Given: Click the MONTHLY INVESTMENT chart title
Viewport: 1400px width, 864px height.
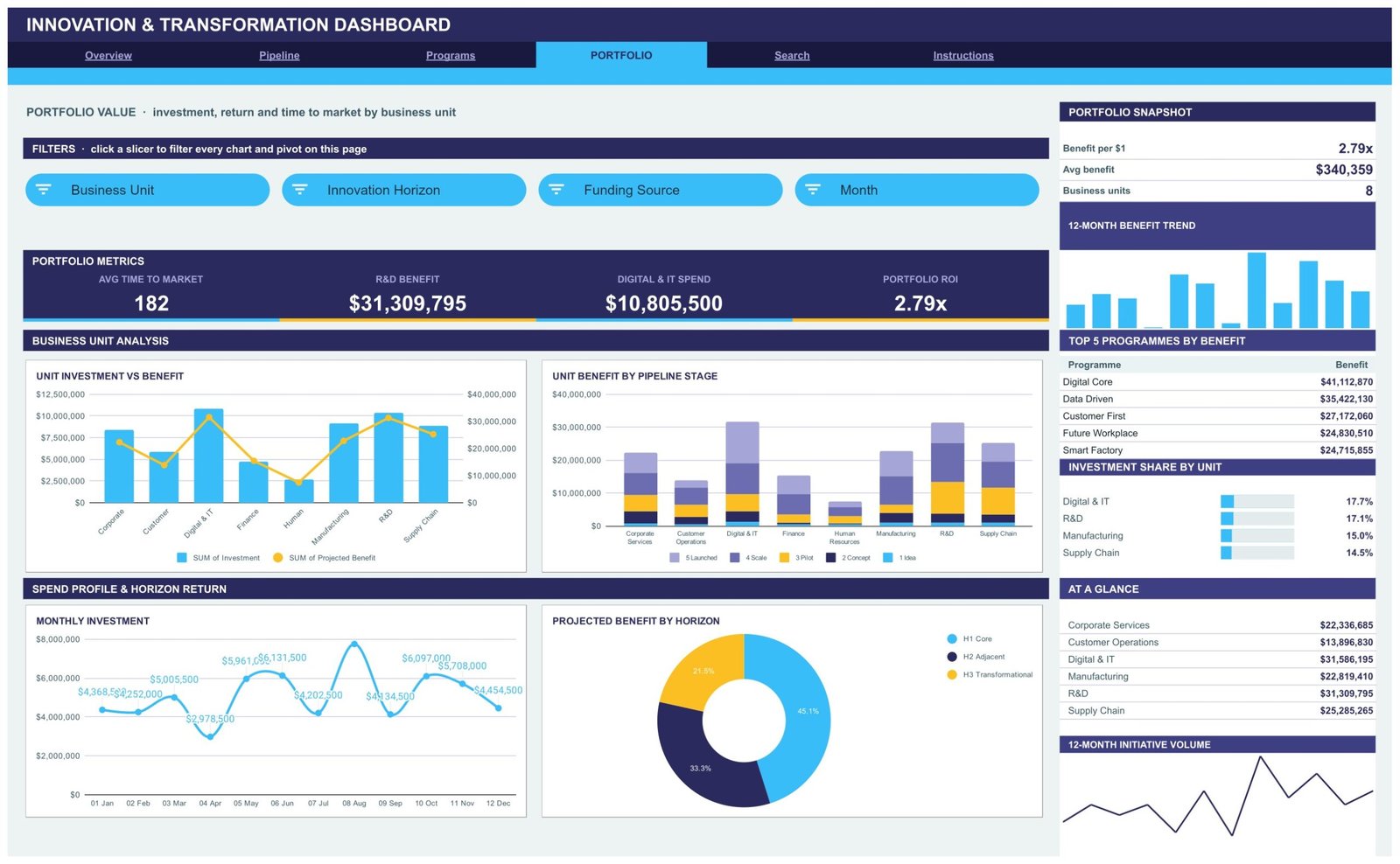Looking at the screenshot, I should point(93,621).
